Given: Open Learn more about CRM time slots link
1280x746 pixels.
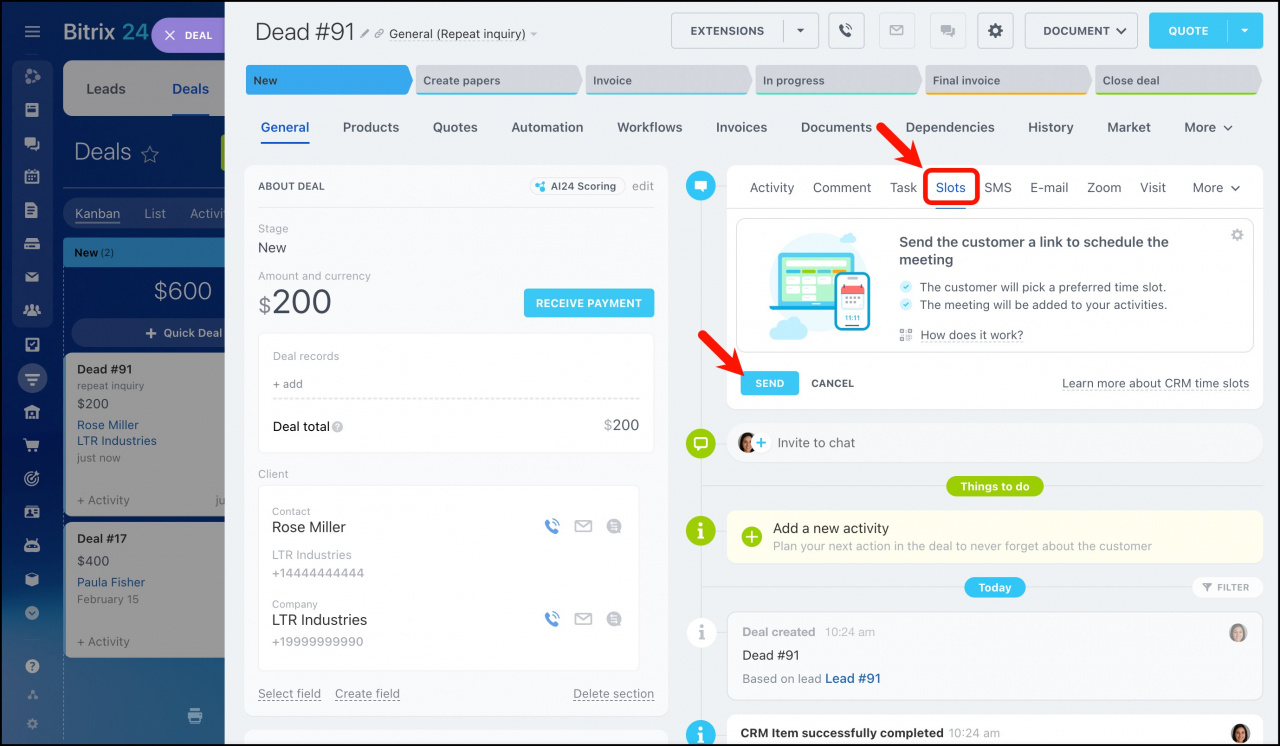Looking at the screenshot, I should click(x=1155, y=383).
